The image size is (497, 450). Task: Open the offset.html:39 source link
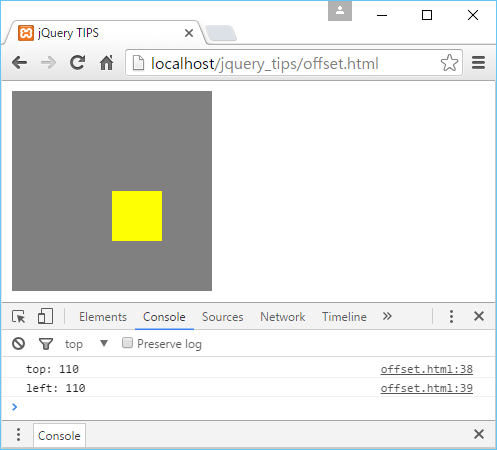point(427,388)
